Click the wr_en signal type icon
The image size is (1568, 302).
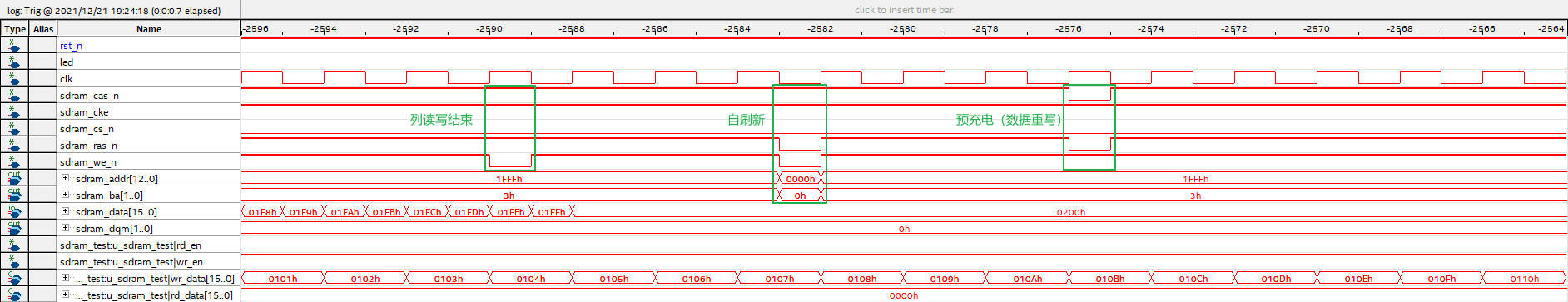14,262
